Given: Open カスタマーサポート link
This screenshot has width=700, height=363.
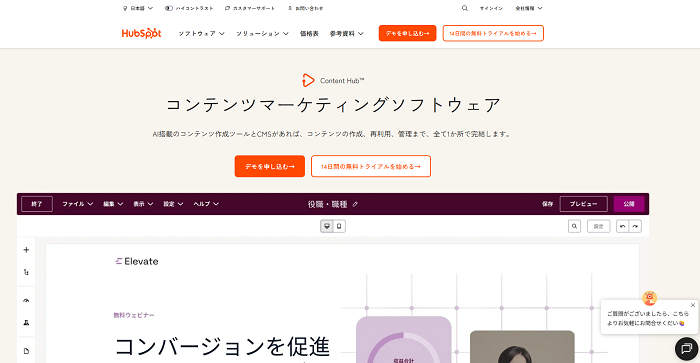Looking at the screenshot, I should tap(250, 8).
